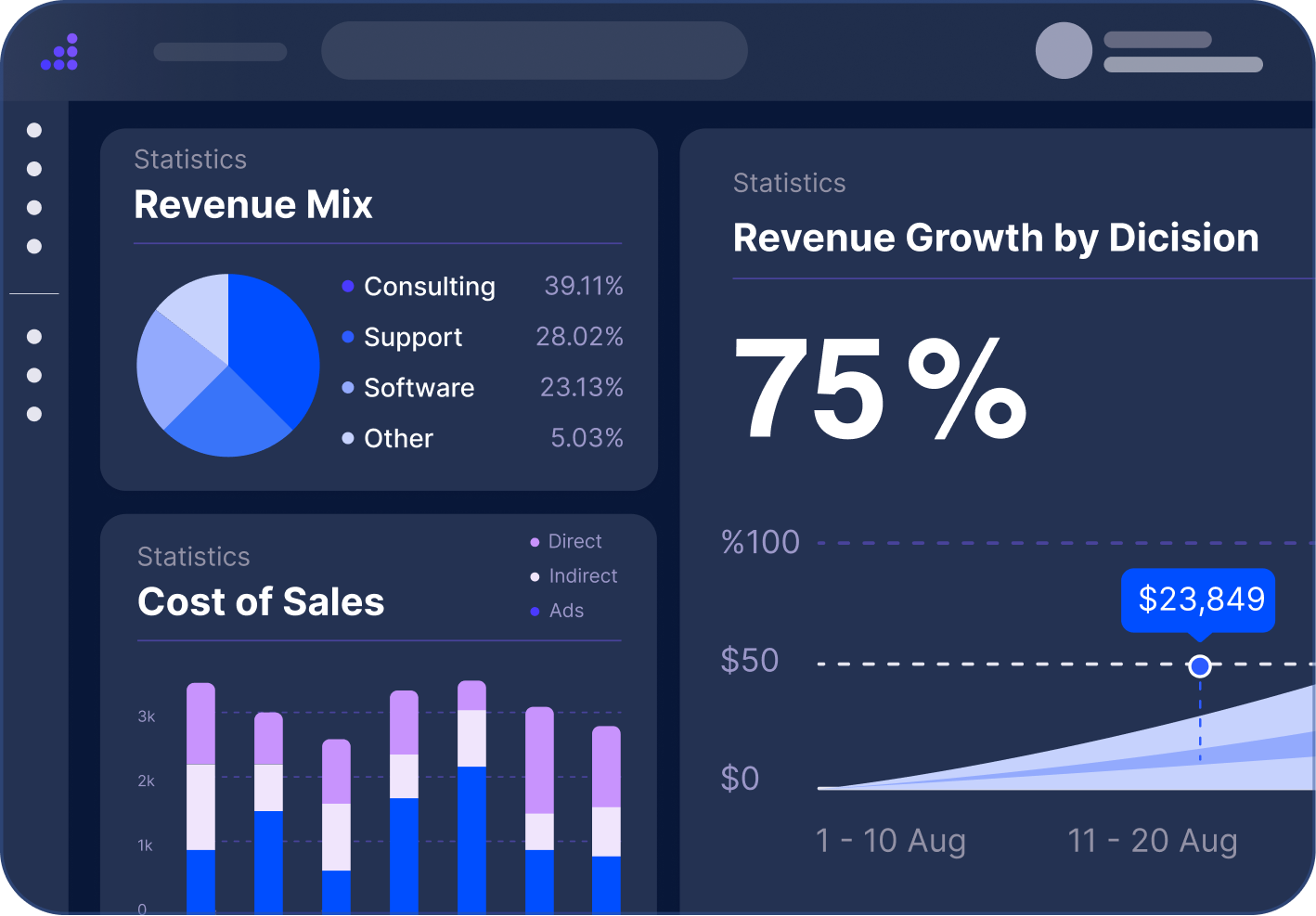1316x916 pixels.
Task: Click the app logo icon top left
Action: pyautogui.click(x=59, y=51)
